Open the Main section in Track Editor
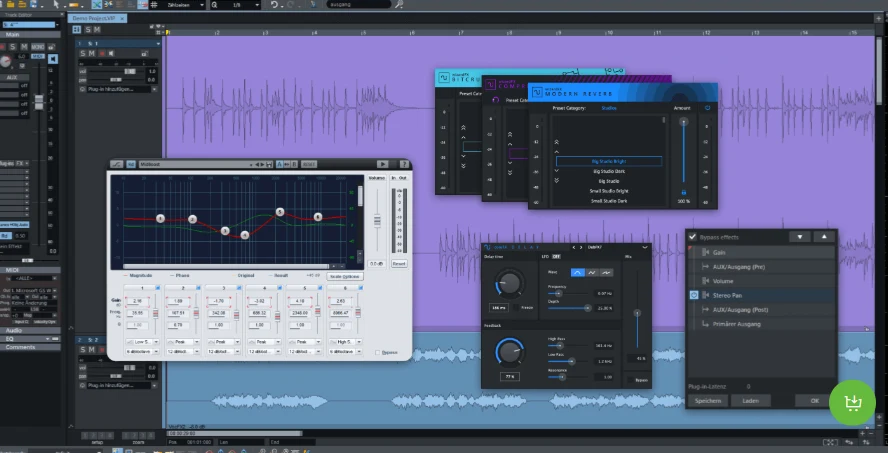 click(x=30, y=35)
